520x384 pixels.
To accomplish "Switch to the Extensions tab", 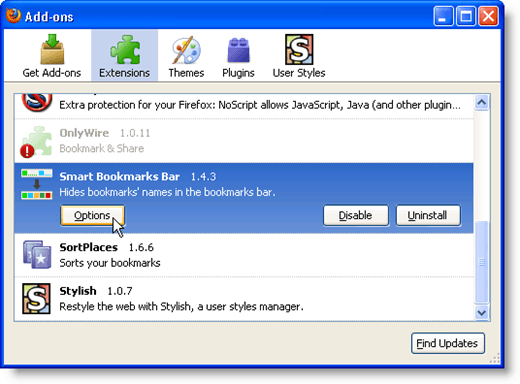I will (124, 55).
